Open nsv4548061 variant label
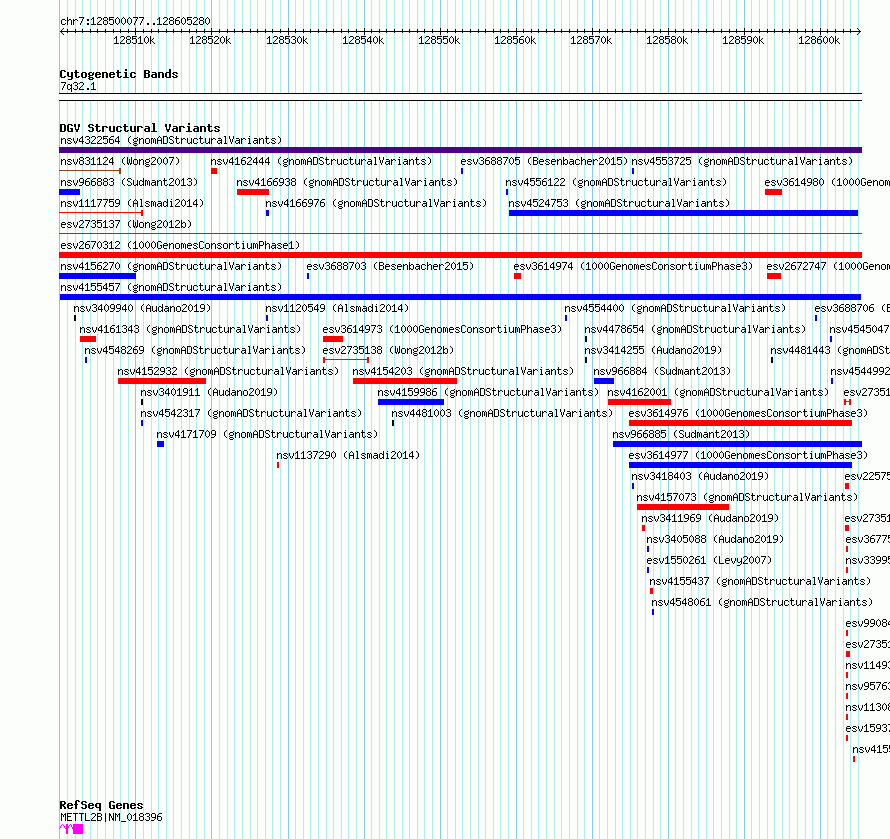This screenshot has width=890, height=839. click(762, 602)
